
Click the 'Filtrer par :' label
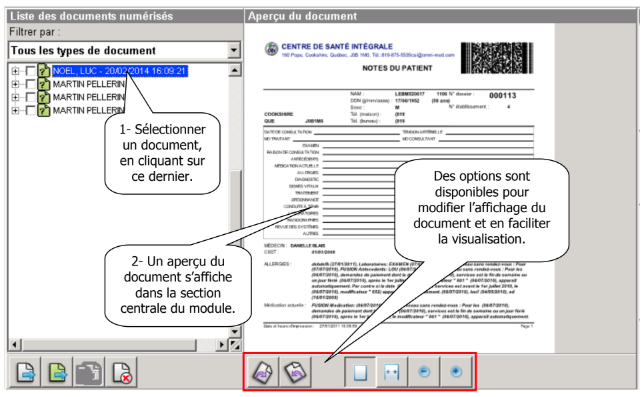(35, 32)
